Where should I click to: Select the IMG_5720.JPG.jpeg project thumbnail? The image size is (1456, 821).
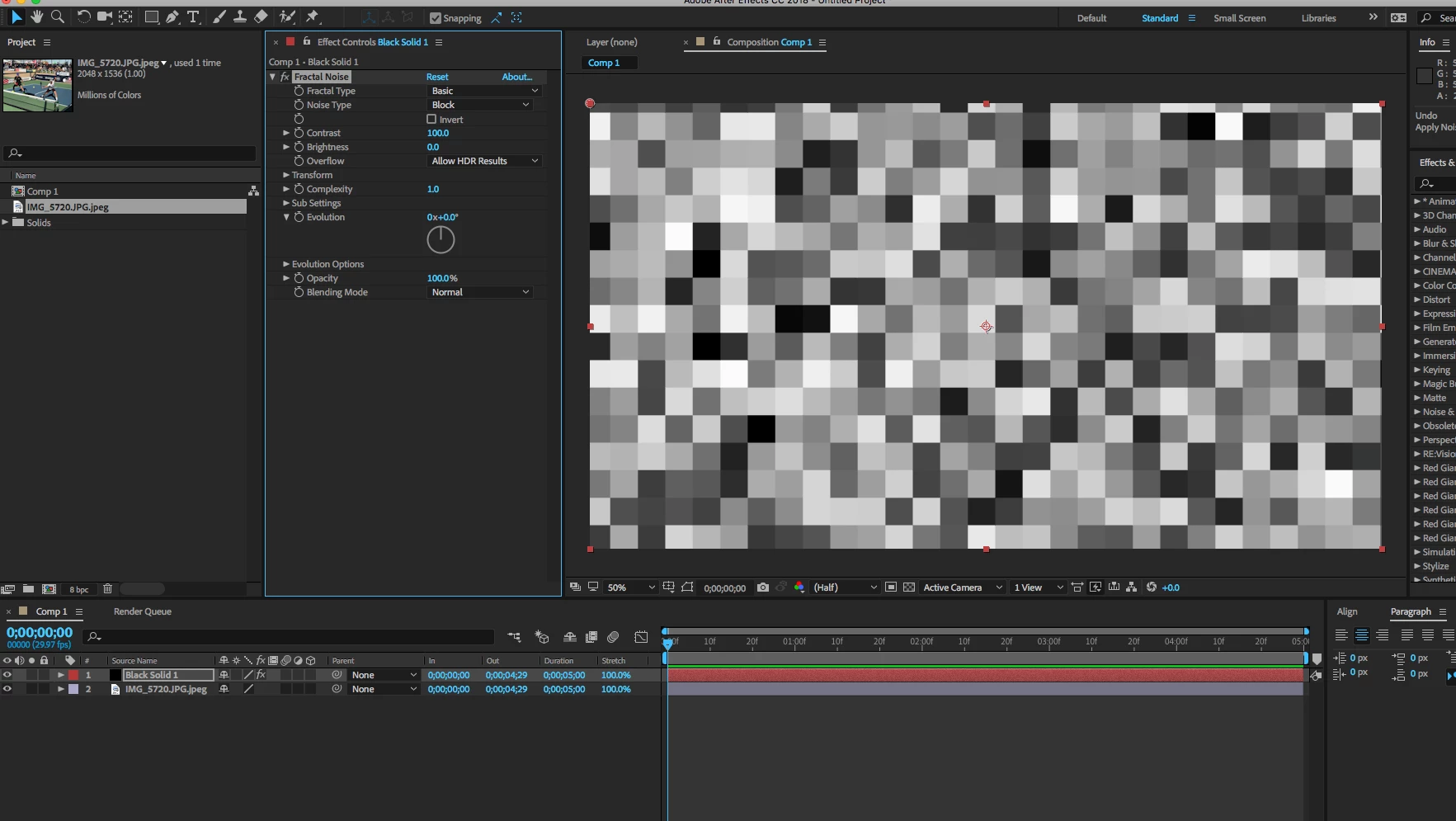38,85
